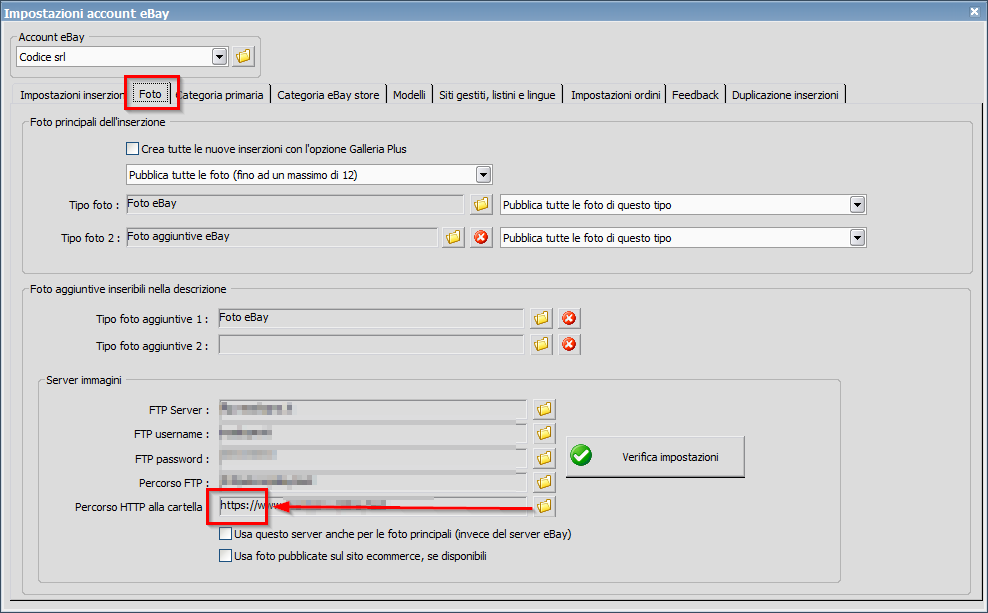Image resolution: width=988 pixels, height=613 pixels.
Task: Check Usa questo server anche per foto principali
Action: (225, 534)
